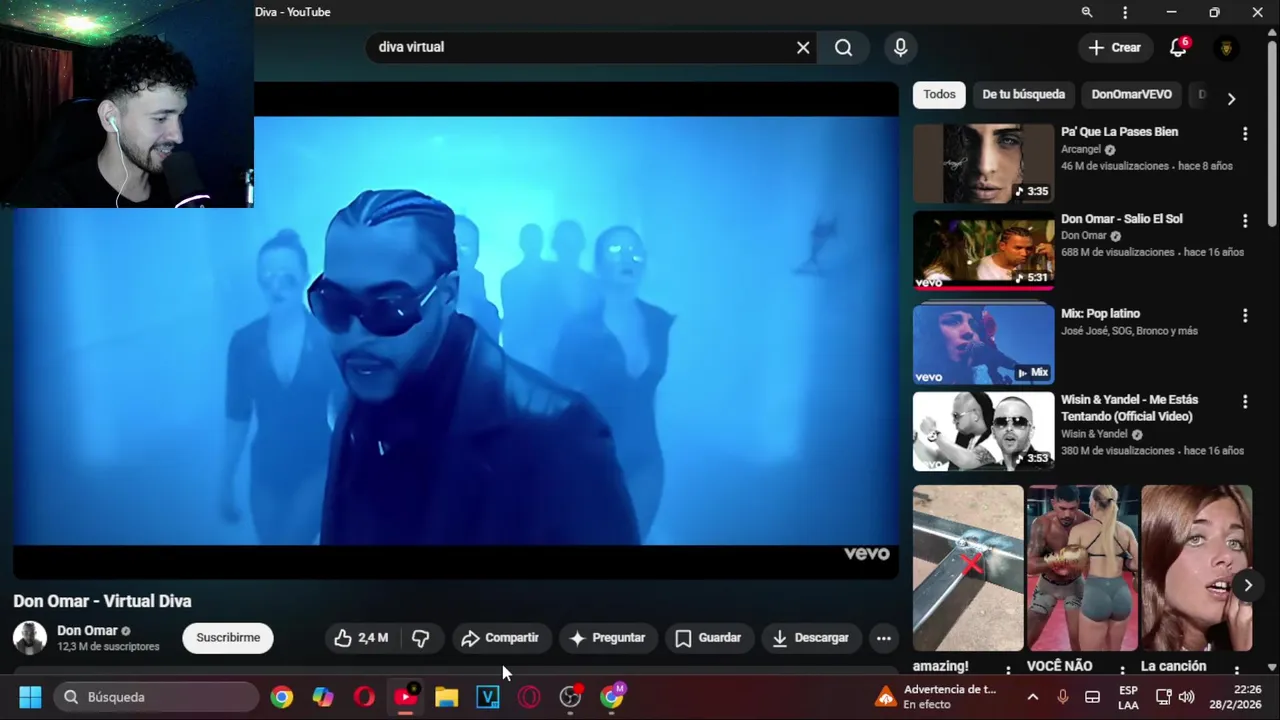Like the video with thumbs up
1280x720 pixels.
[x=361, y=638]
